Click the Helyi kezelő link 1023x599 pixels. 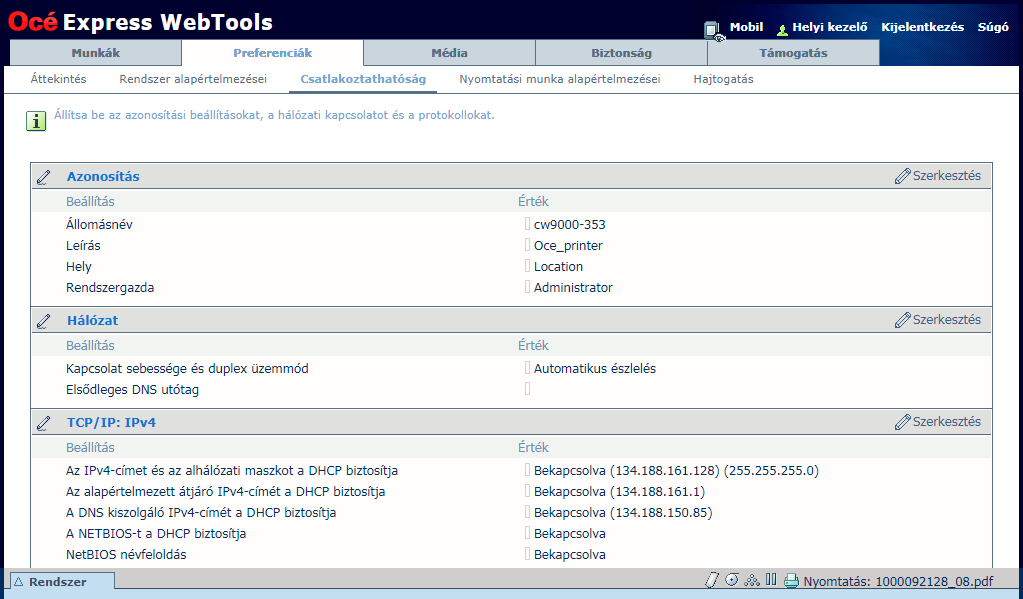830,27
